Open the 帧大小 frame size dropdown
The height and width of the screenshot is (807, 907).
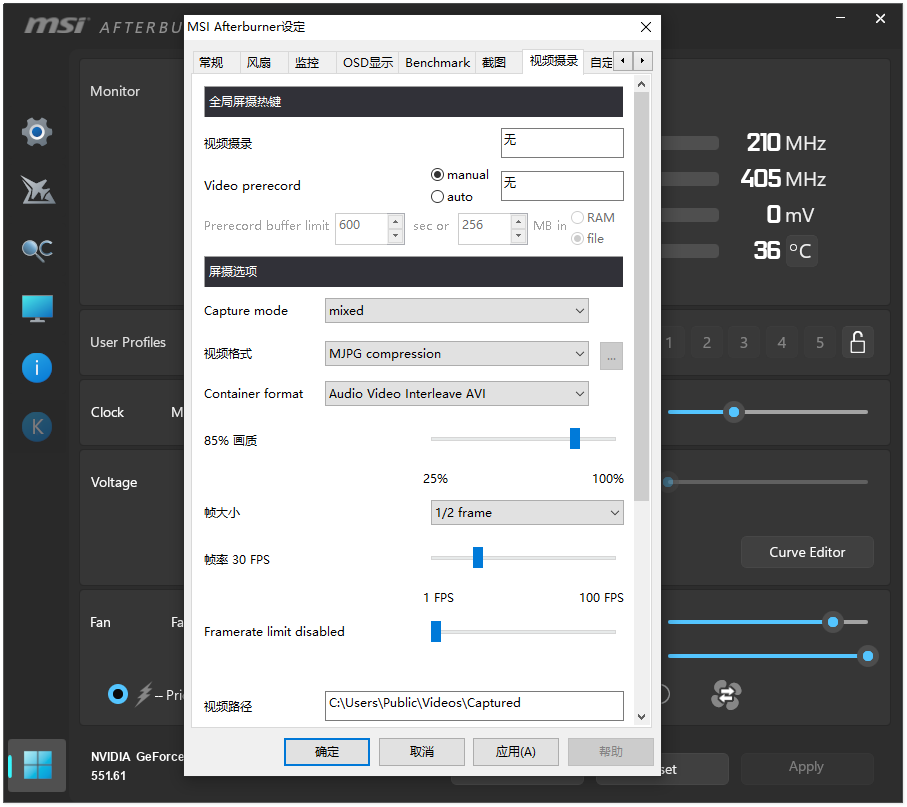(527, 512)
